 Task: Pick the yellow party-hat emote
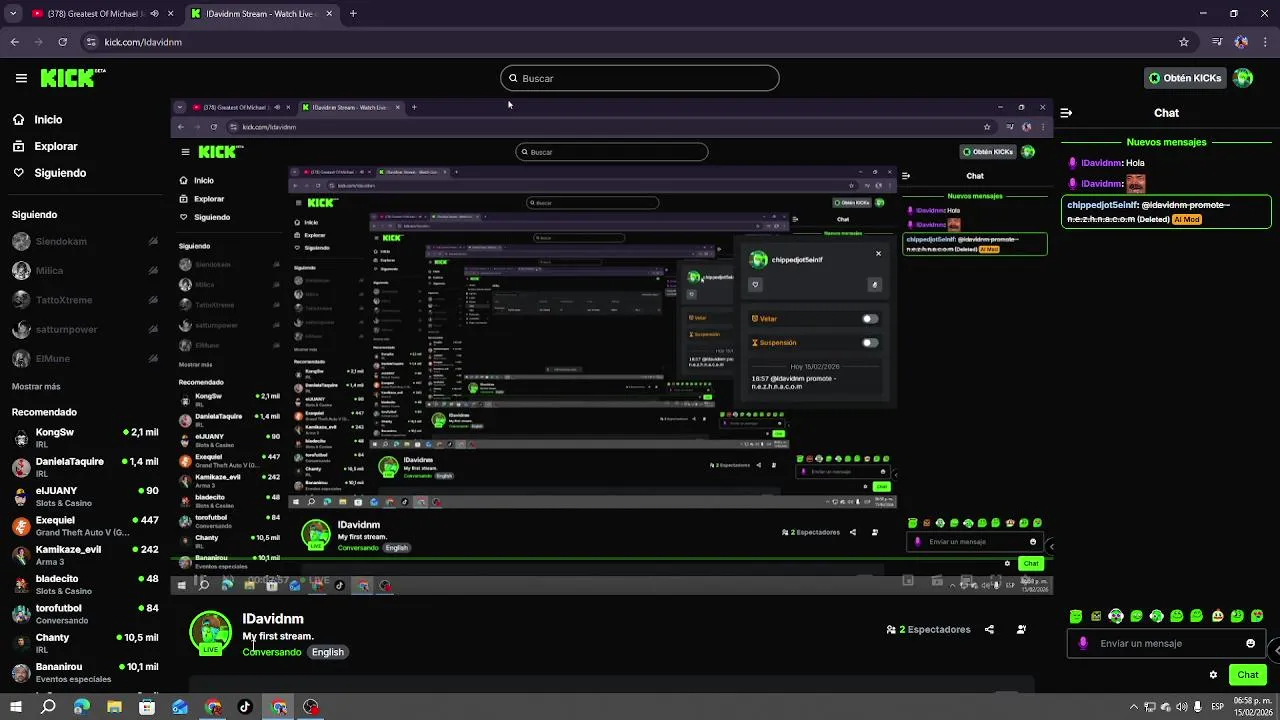[x=1217, y=616]
